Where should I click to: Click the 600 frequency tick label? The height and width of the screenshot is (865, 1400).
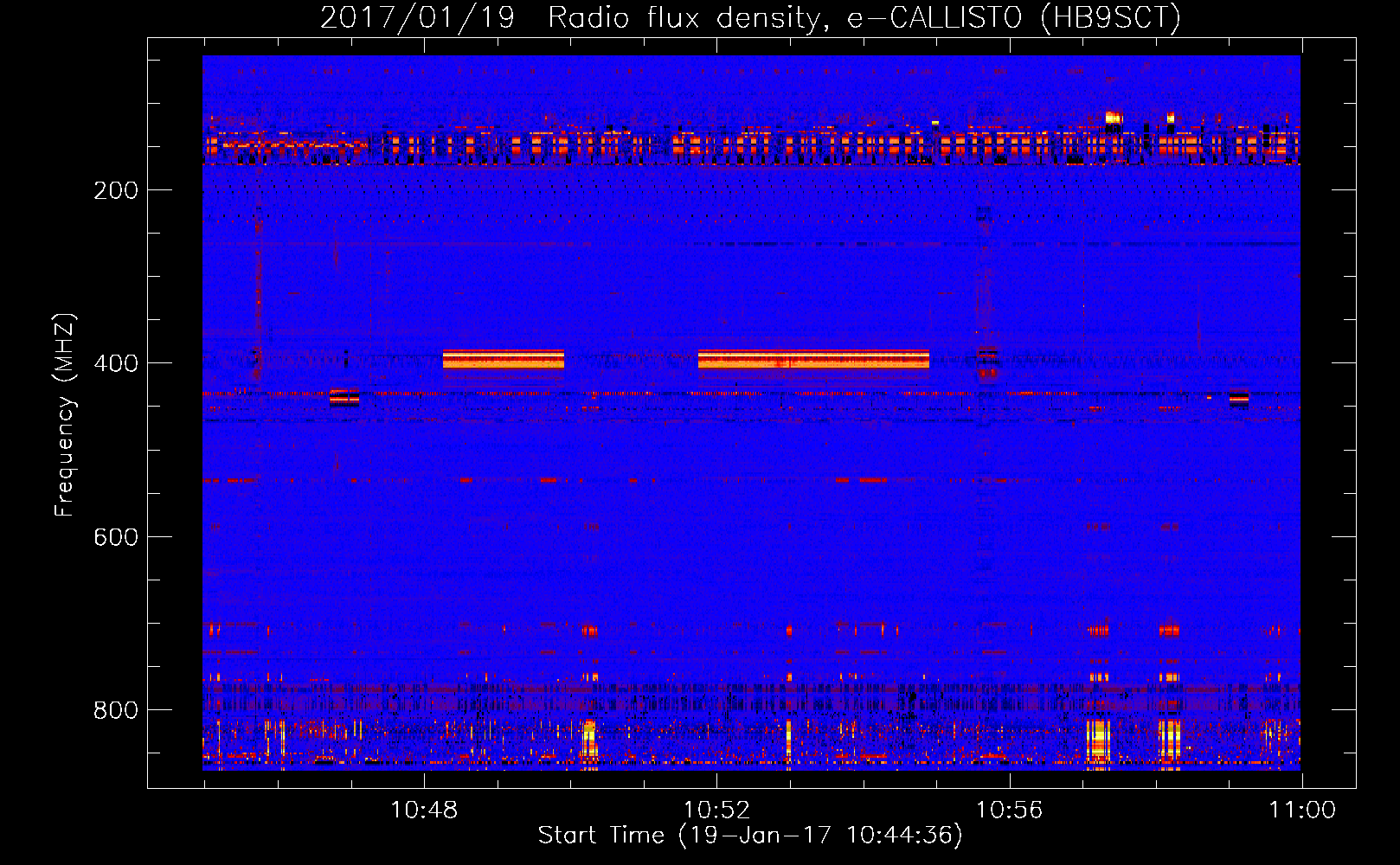116,537
